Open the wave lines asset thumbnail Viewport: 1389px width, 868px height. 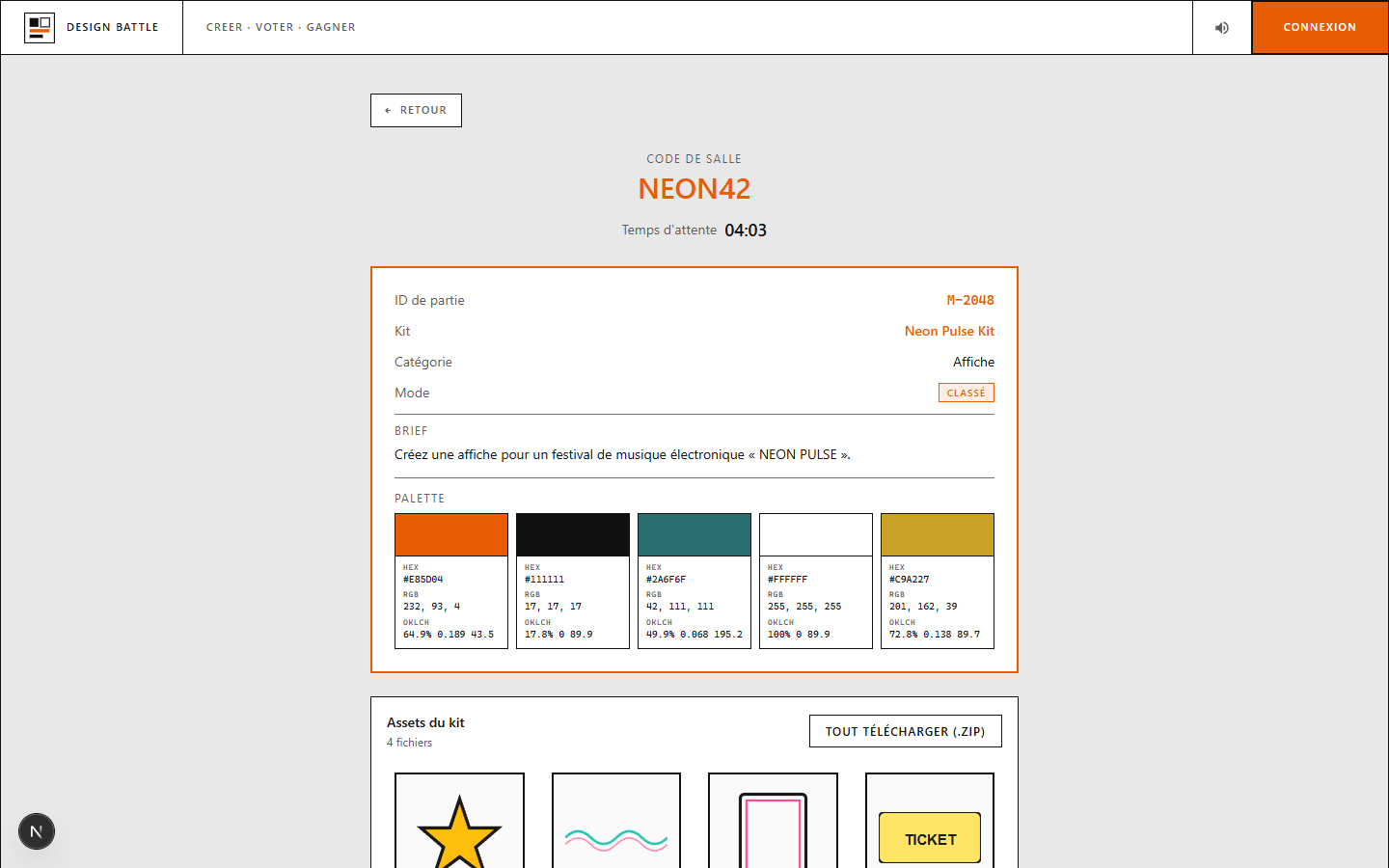coord(616,821)
